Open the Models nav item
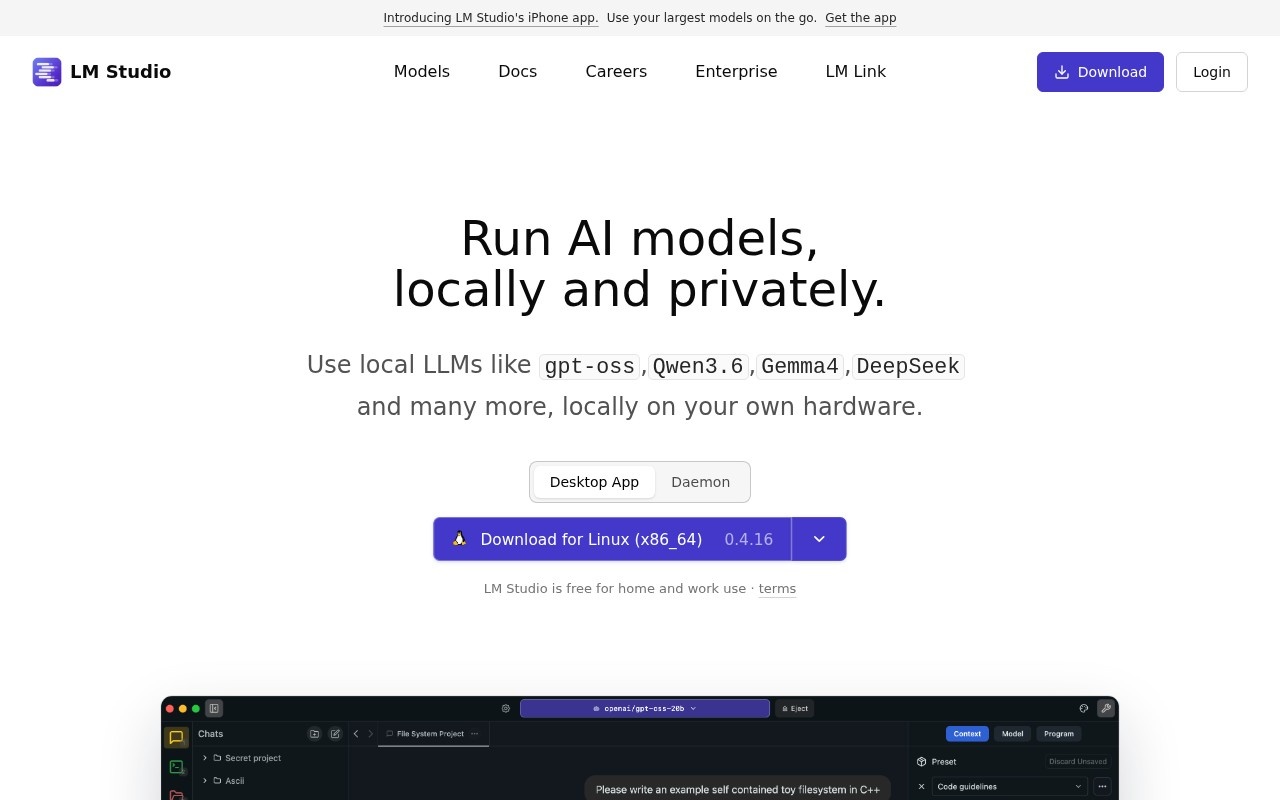The image size is (1280, 800). coord(422,72)
